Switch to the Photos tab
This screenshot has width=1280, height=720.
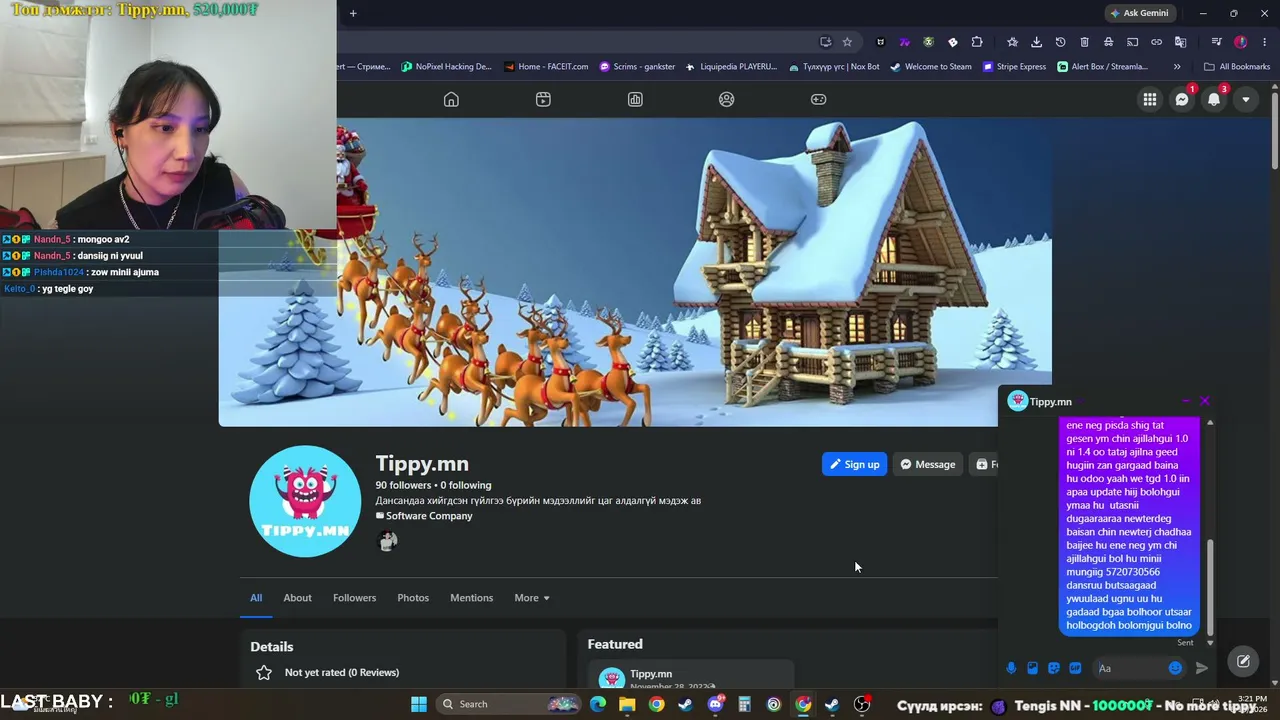(413, 598)
